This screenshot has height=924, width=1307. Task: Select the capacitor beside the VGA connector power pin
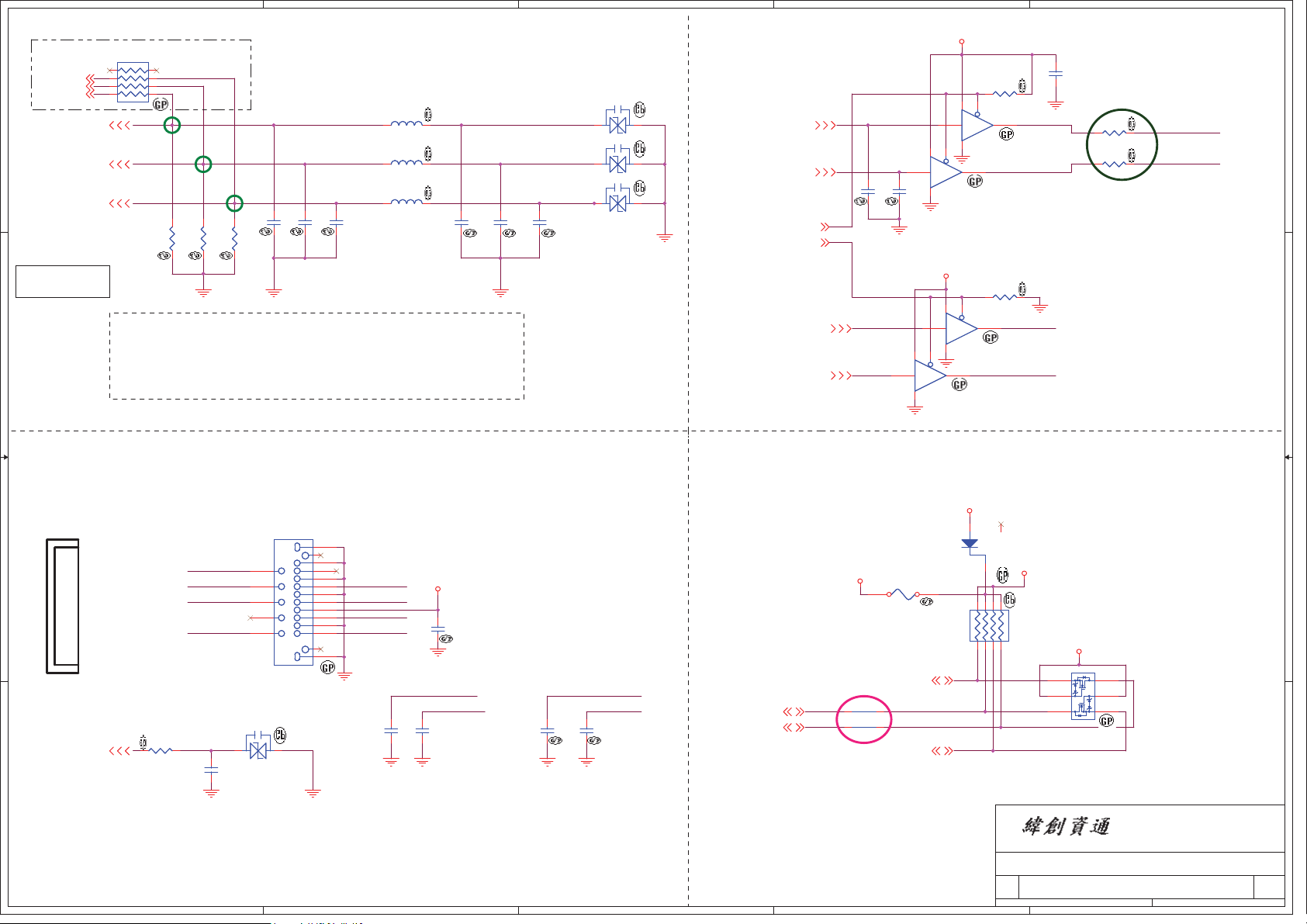pos(437,628)
